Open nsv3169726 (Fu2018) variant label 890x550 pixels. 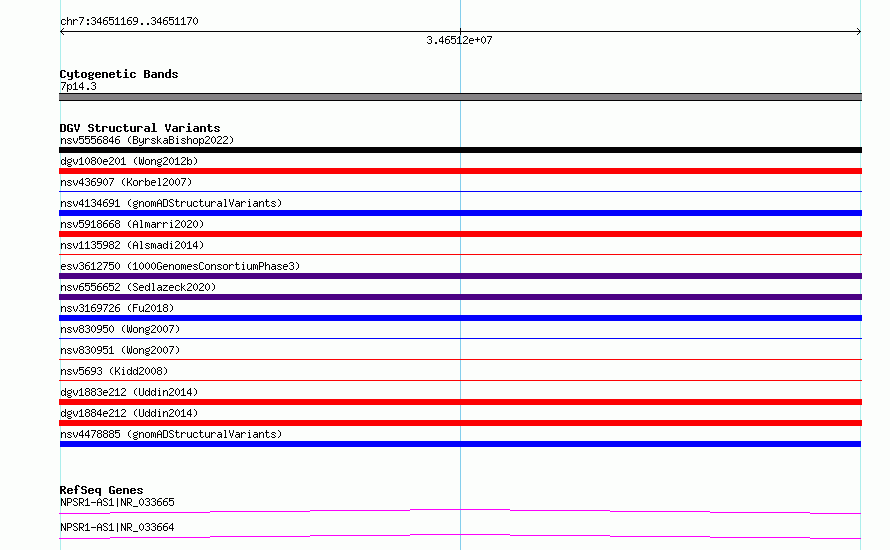point(117,308)
